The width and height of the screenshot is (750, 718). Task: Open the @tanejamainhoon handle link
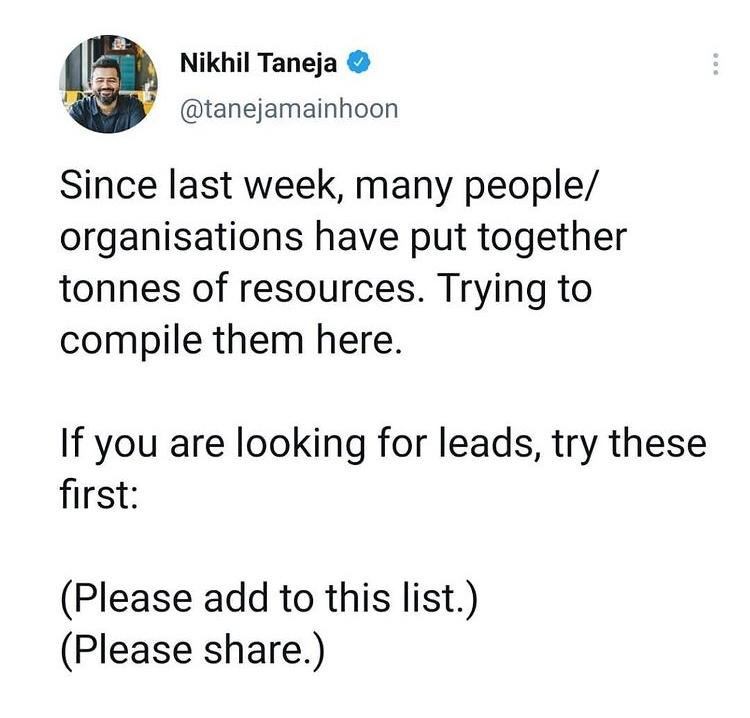[x=289, y=110]
